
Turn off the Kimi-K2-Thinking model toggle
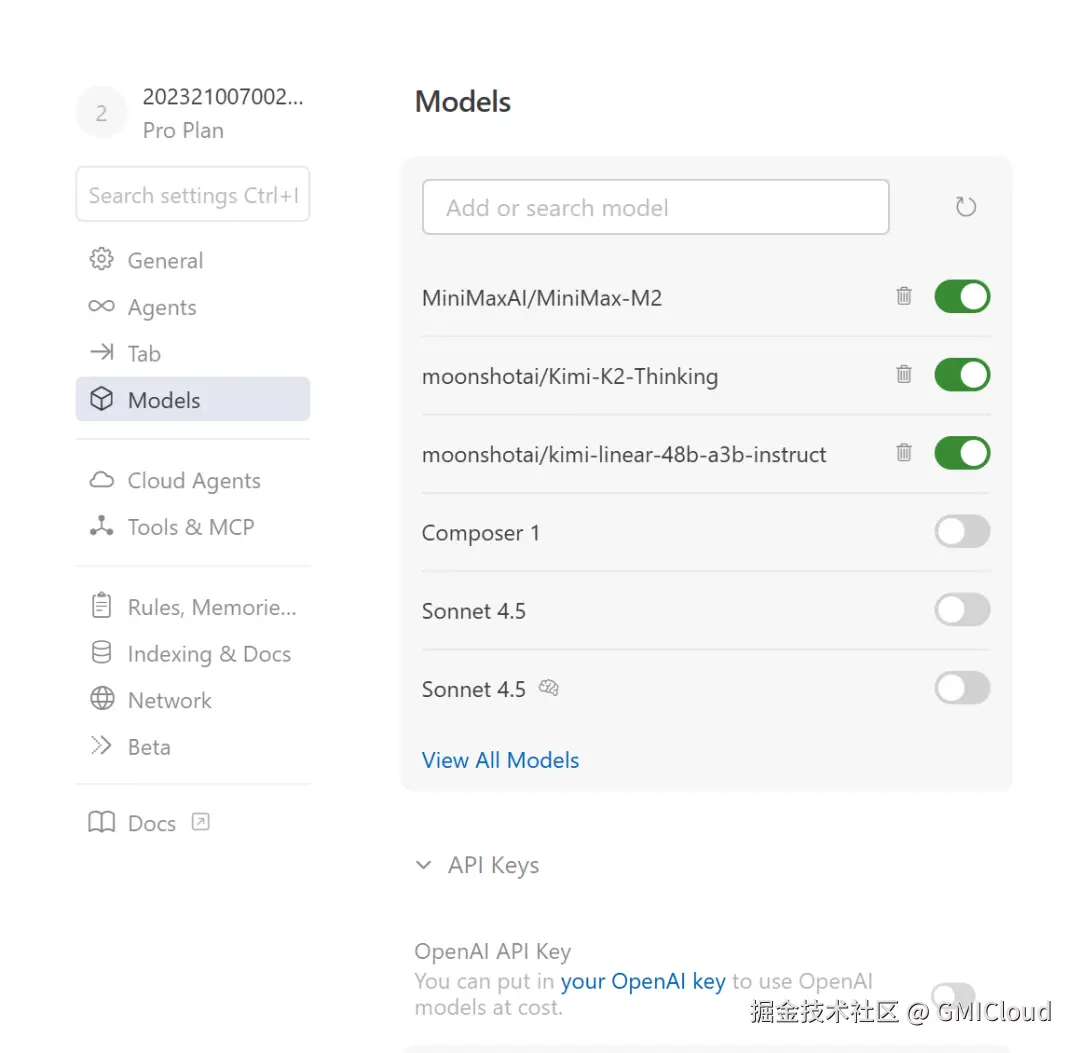tap(961, 375)
